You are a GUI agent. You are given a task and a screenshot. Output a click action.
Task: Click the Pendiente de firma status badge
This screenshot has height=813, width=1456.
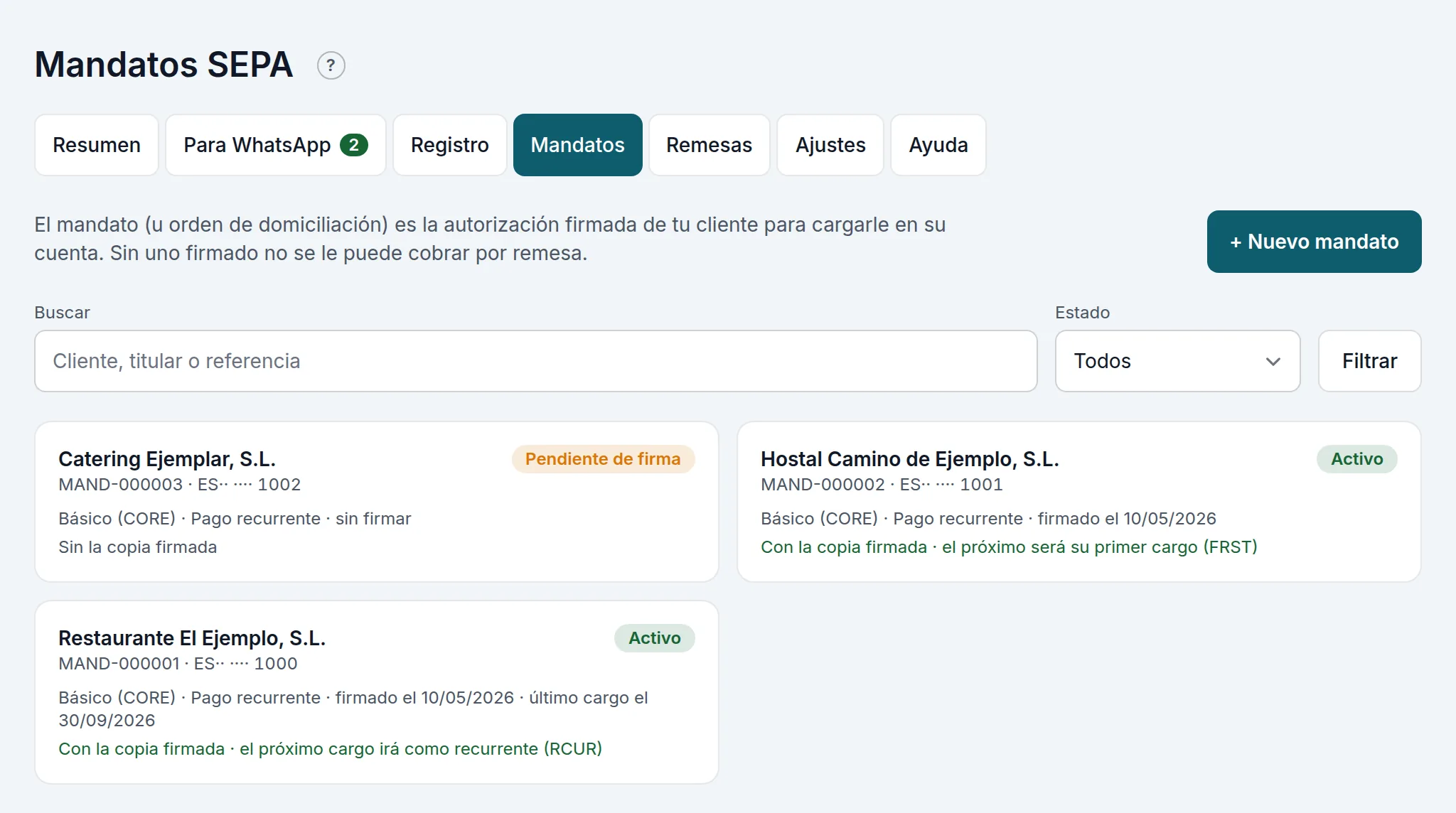[603, 459]
